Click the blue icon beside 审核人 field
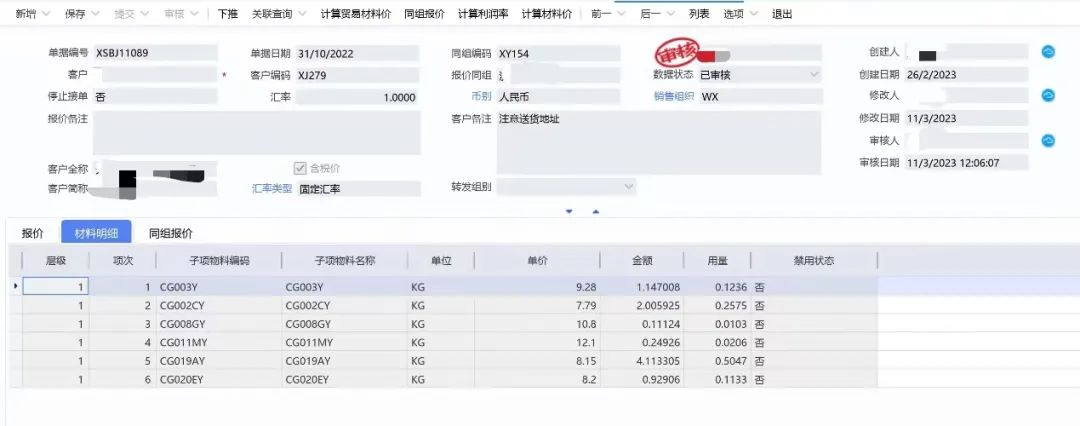Screen dimensions: 1080x426 click(1048, 141)
